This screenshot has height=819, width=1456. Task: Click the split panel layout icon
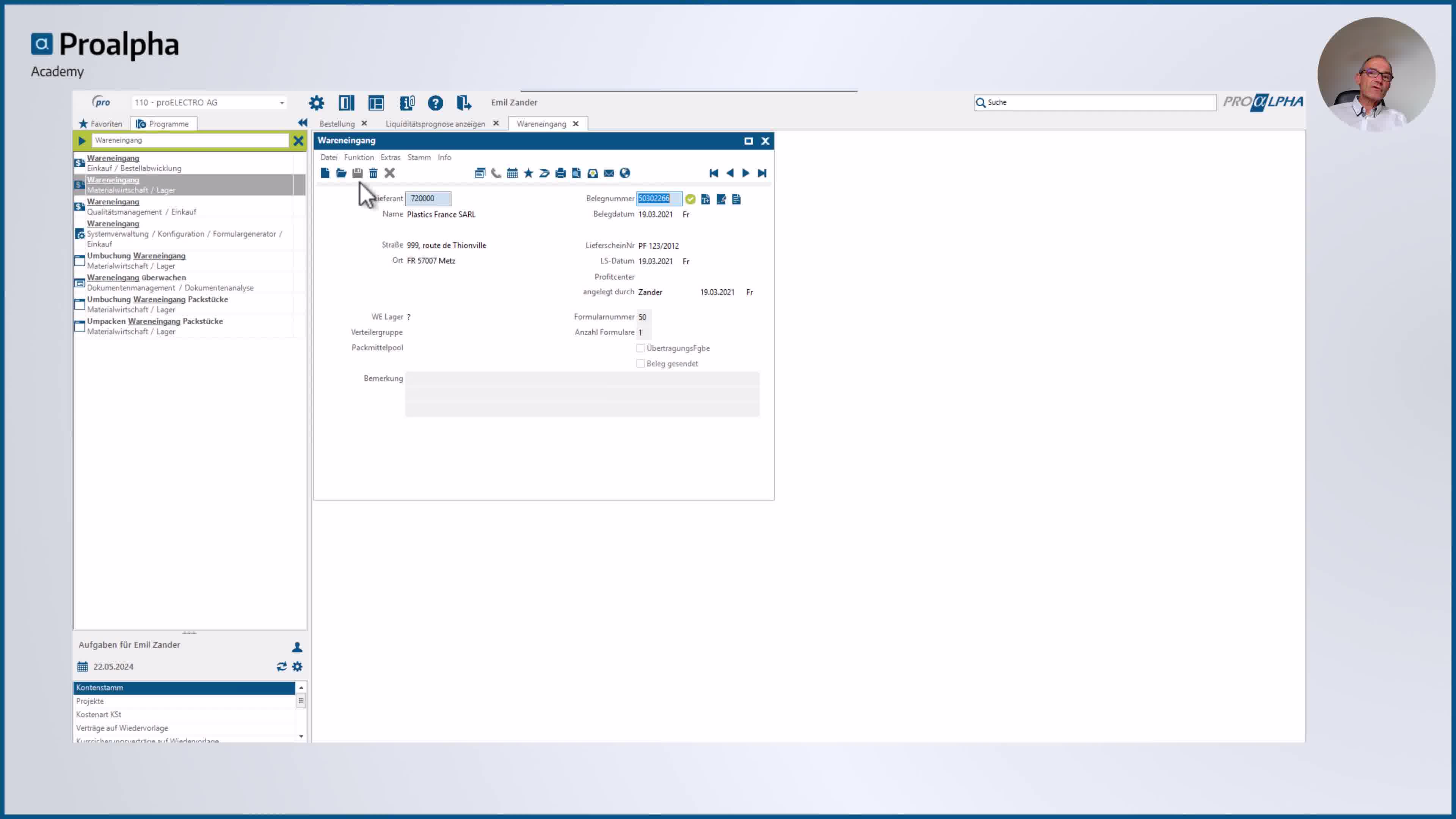[x=347, y=103]
